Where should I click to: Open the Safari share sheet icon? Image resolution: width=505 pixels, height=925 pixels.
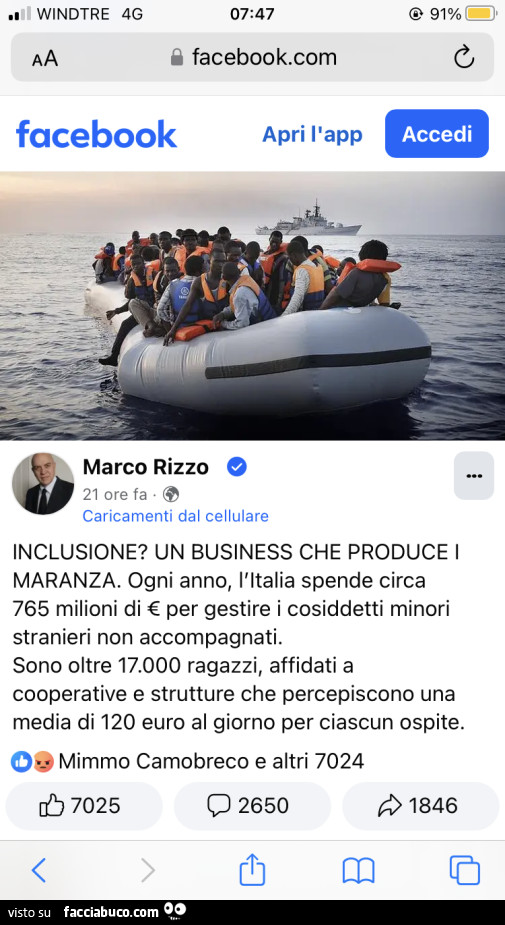252,870
